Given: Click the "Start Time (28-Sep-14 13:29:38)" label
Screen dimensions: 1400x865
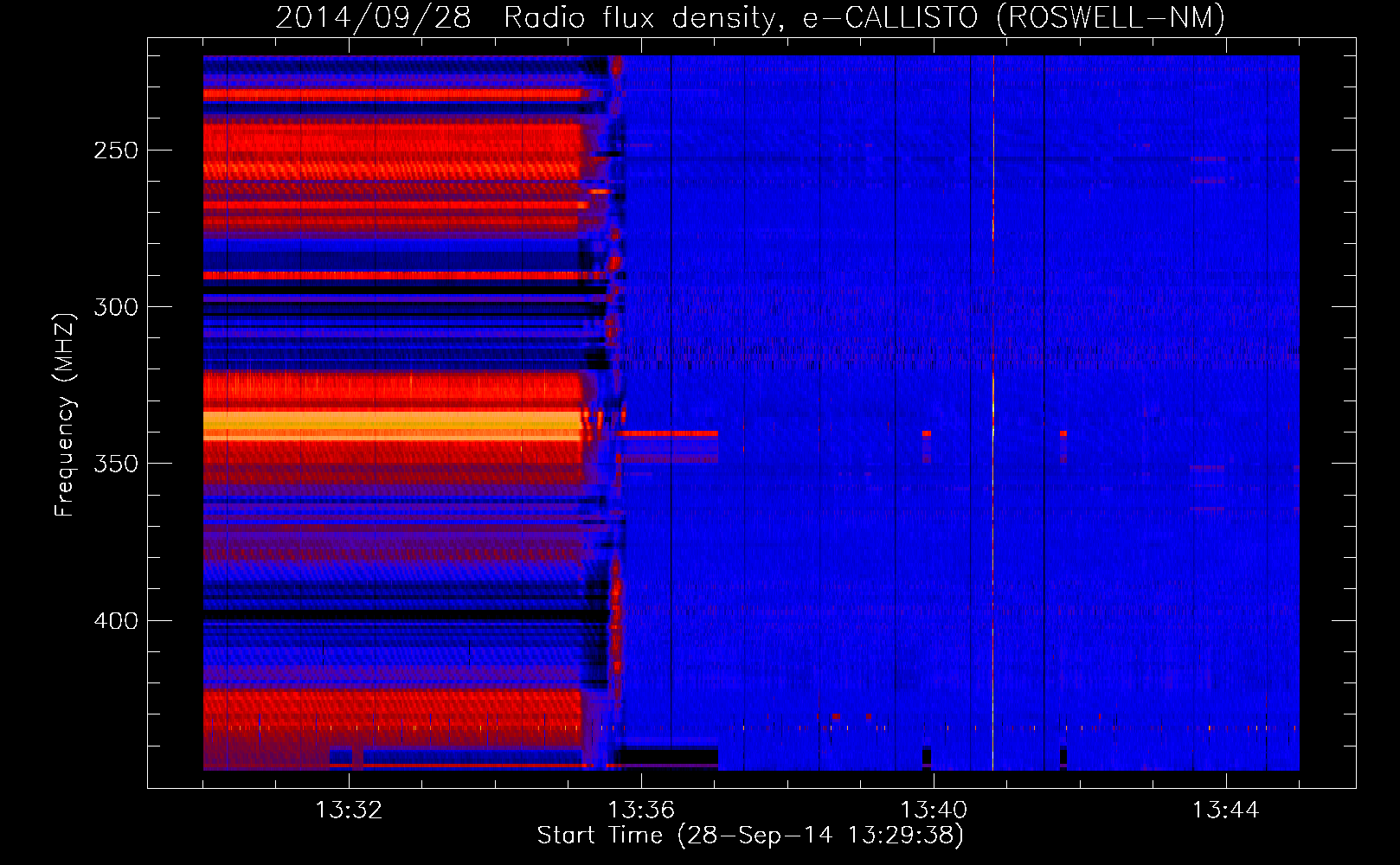Looking at the screenshot, I should click(750, 836).
